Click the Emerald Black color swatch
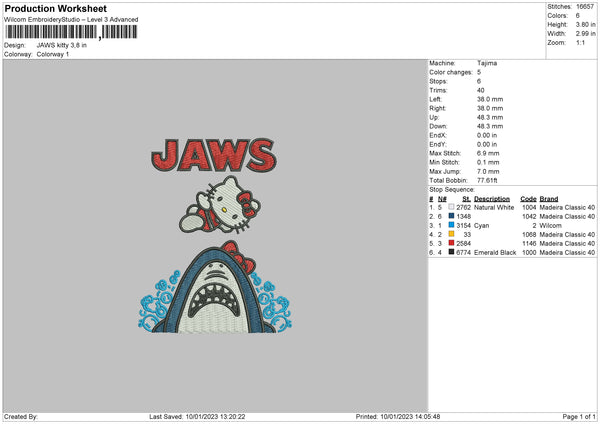 point(452,252)
